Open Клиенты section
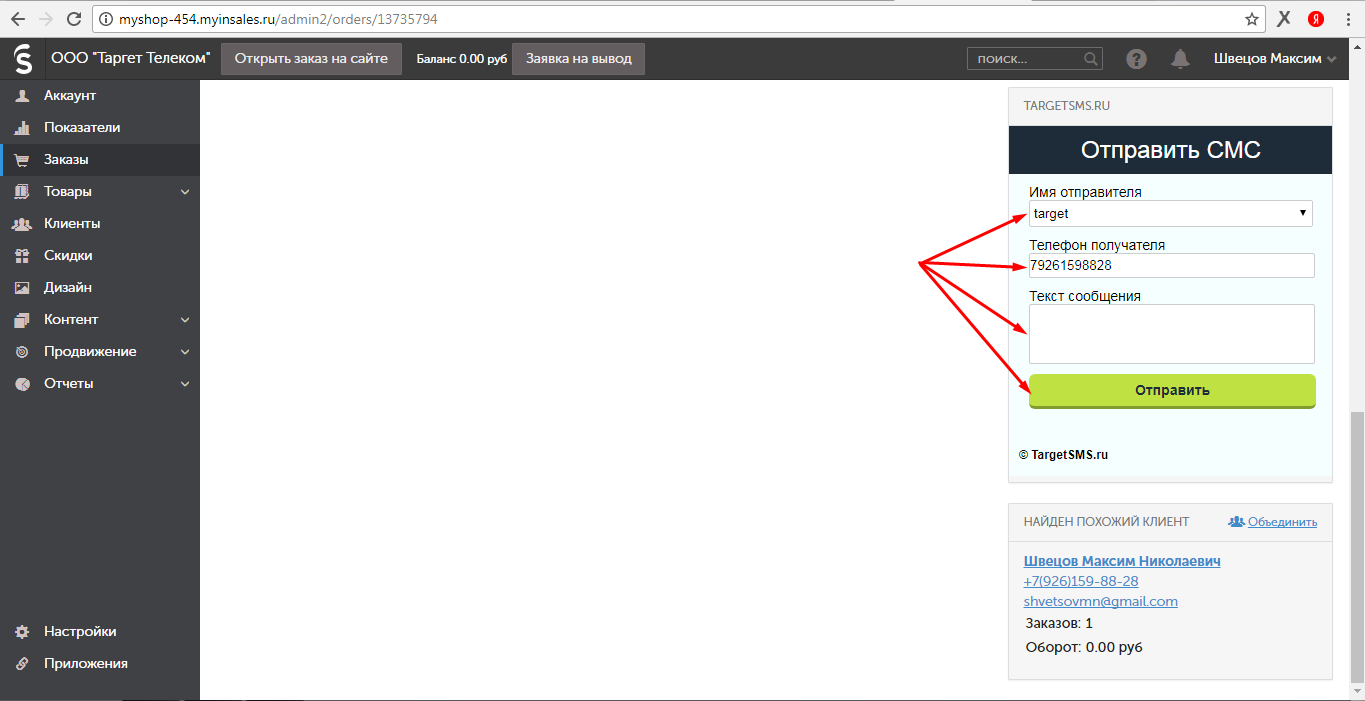Viewport: 1365px width, 701px height. pos(72,224)
